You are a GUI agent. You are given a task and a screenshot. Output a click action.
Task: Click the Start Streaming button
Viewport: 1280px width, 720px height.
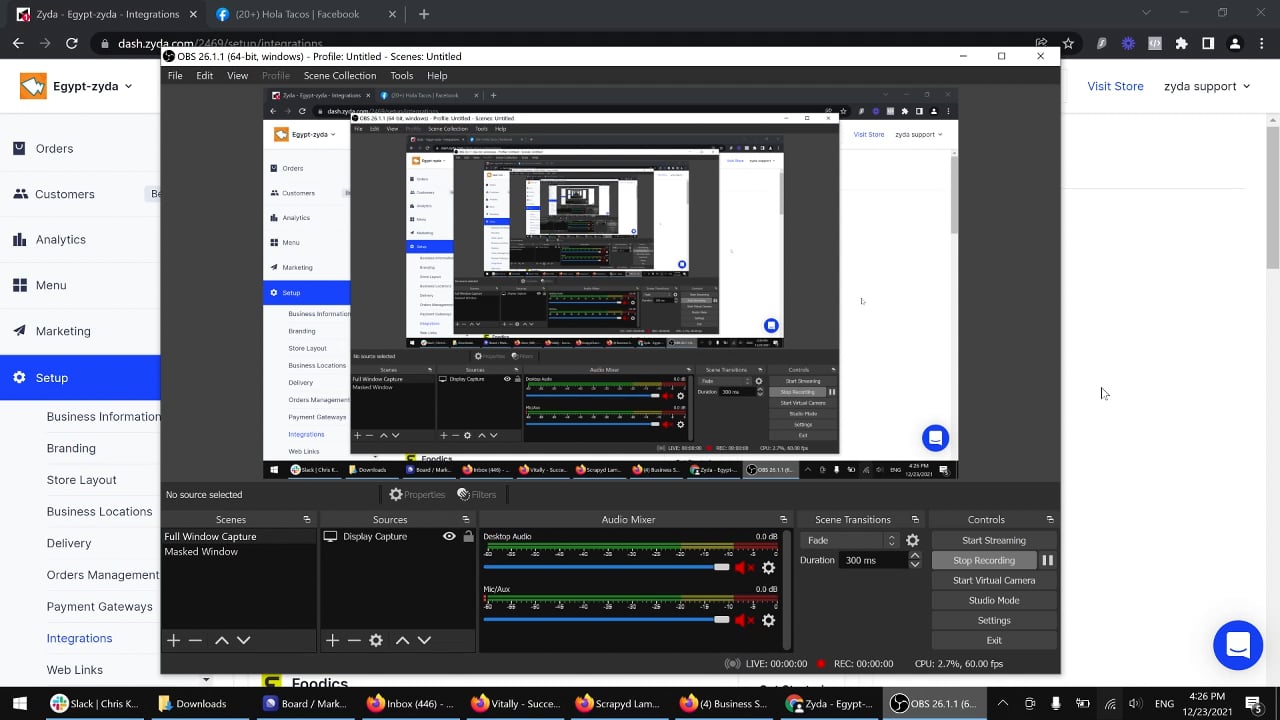(x=994, y=540)
